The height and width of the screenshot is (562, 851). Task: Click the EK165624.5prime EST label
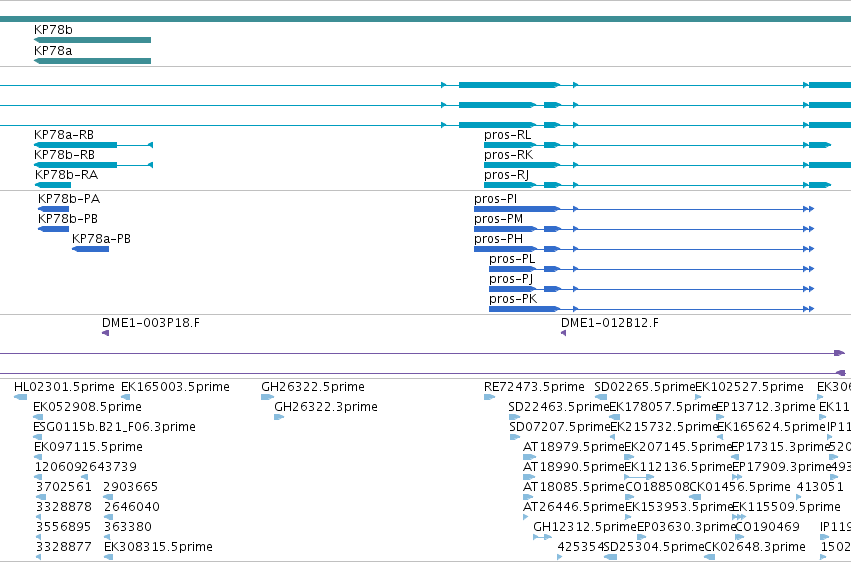pos(771,427)
